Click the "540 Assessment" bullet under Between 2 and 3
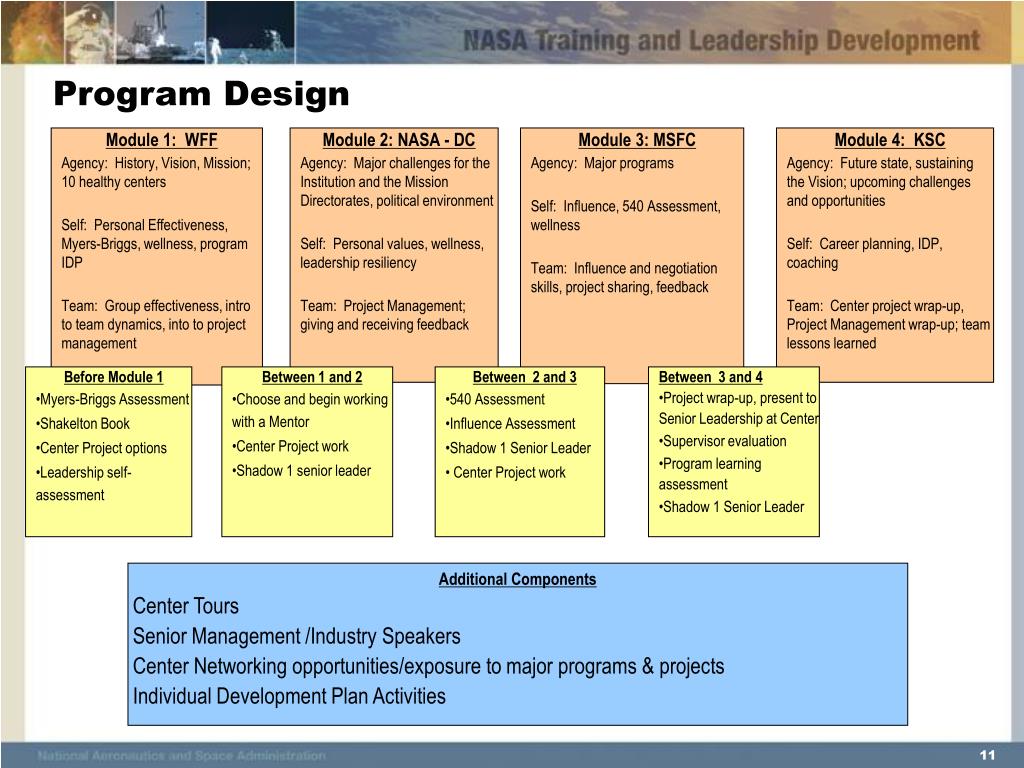 pyautogui.click(x=495, y=399)
